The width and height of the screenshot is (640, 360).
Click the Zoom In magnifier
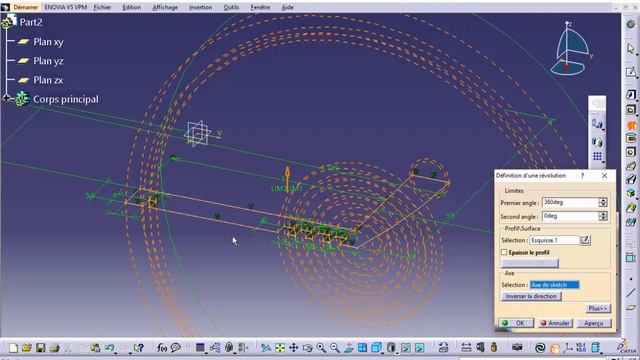[x=321, y=348]
